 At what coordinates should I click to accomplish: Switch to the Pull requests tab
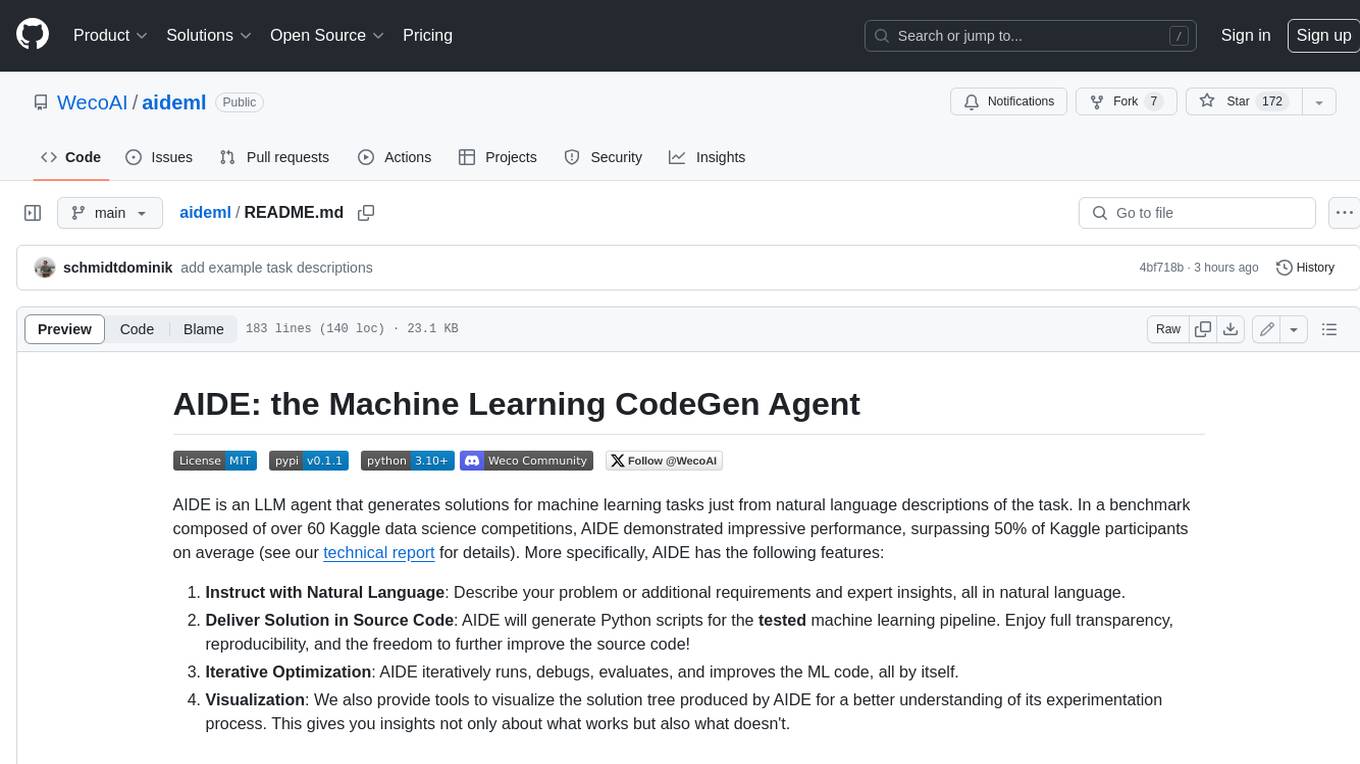[274, 157]
